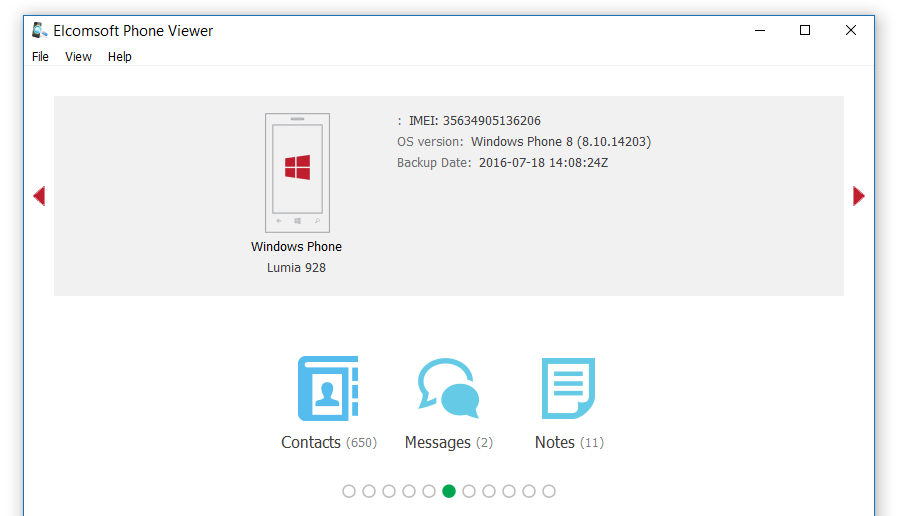Select the first page indicator dot

click(349, 491)
